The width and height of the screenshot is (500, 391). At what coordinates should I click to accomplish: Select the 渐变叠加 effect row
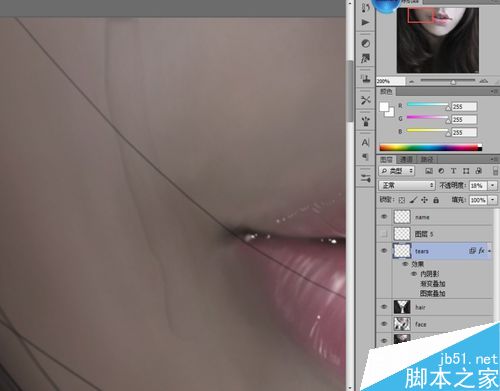pos(433,284)
